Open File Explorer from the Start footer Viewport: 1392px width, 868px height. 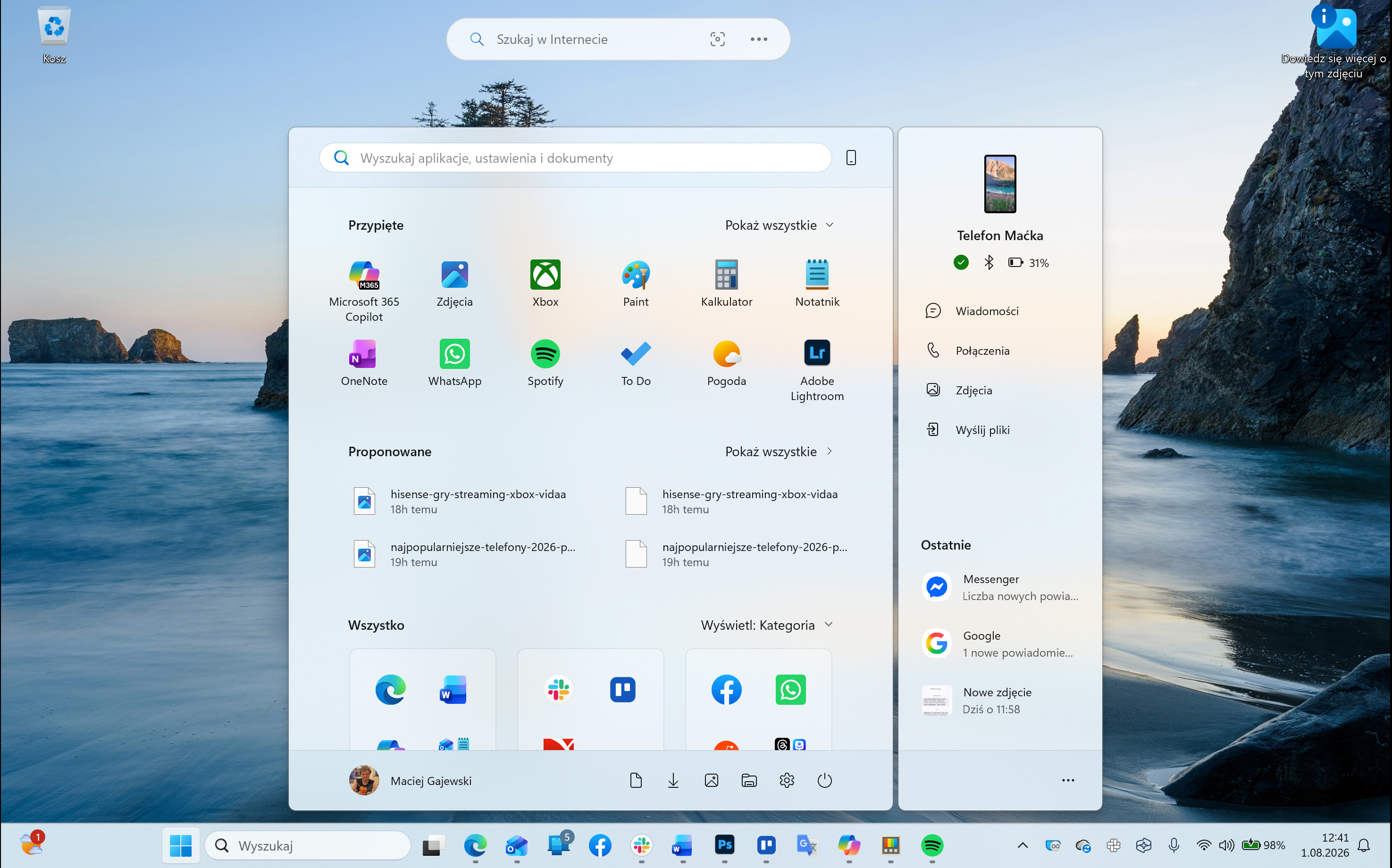tap(749, 780)
